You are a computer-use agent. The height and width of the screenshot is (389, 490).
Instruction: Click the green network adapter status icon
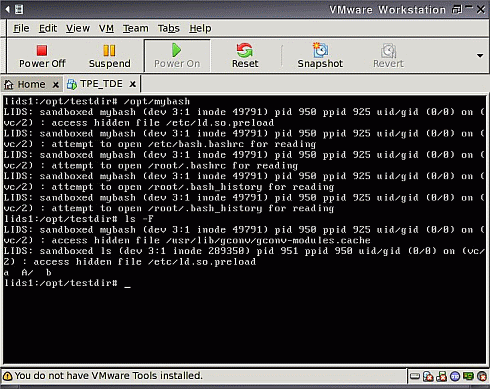[468, 376]
